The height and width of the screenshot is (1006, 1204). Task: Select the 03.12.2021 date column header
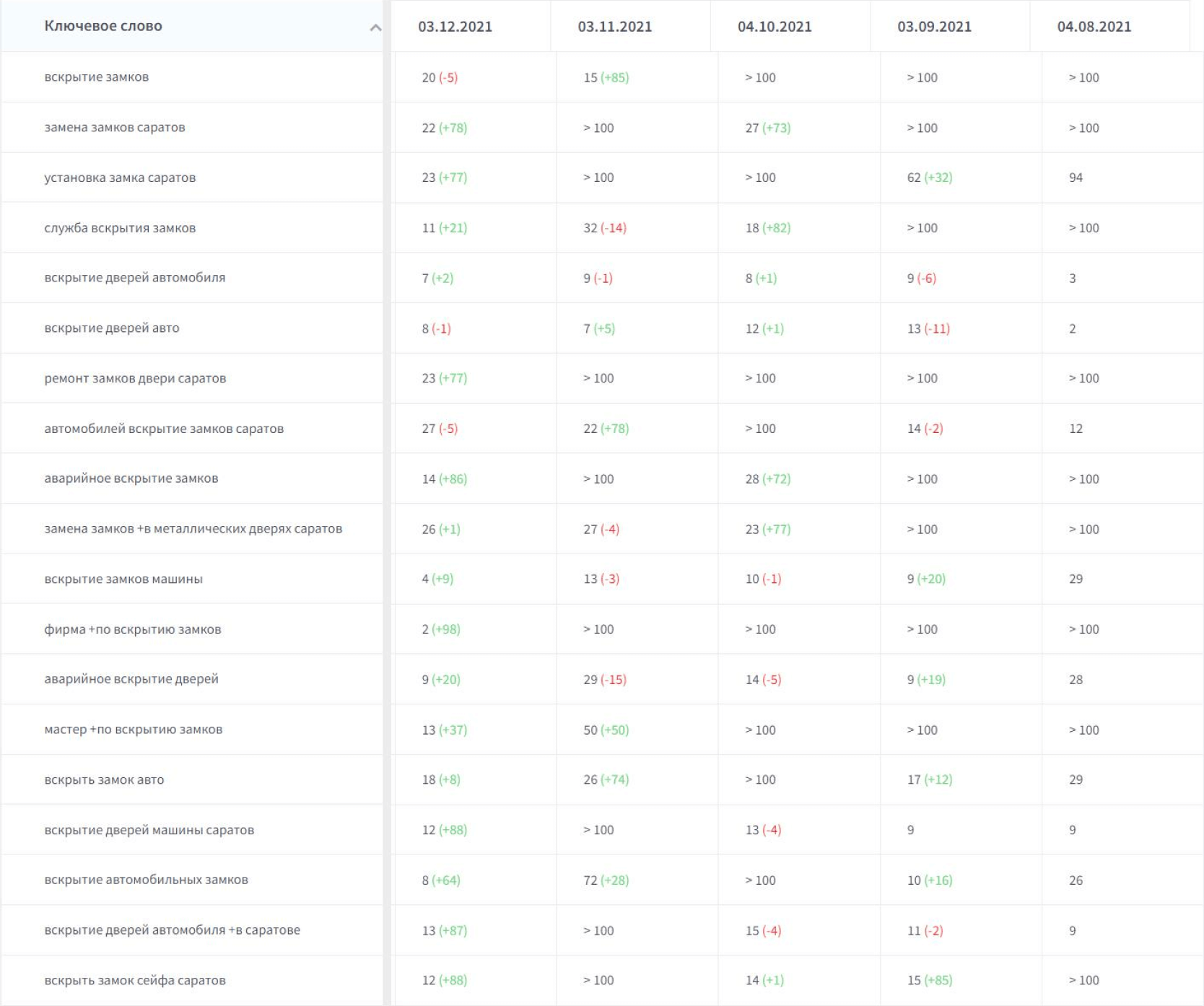455,27
